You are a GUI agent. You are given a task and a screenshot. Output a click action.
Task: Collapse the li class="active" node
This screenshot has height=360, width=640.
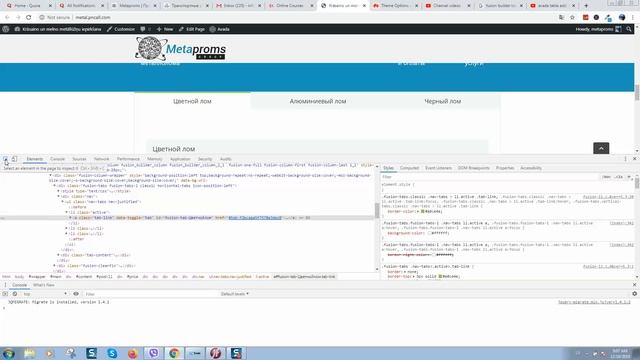67,212
